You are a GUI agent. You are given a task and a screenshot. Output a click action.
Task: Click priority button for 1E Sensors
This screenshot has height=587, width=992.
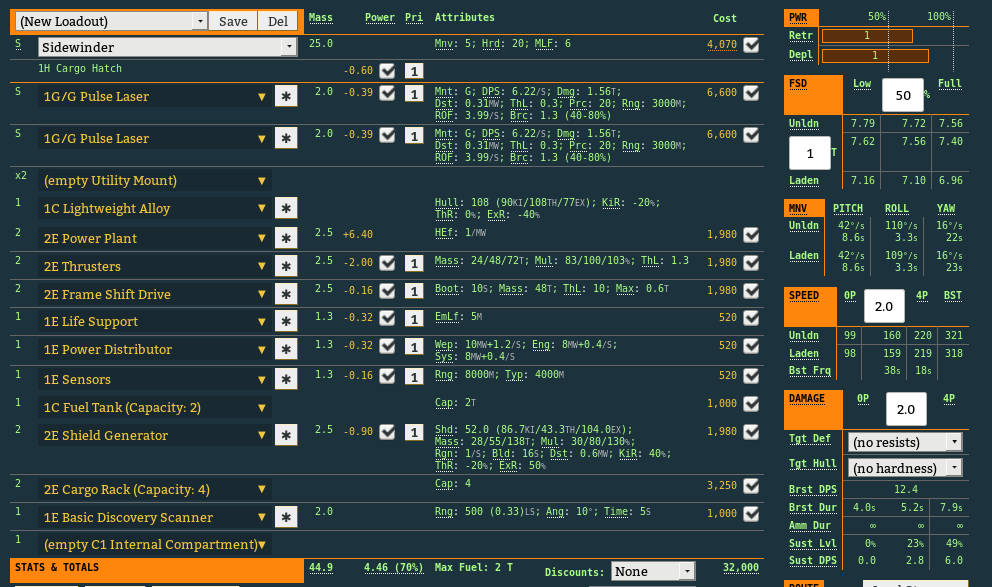pos(414,376)
